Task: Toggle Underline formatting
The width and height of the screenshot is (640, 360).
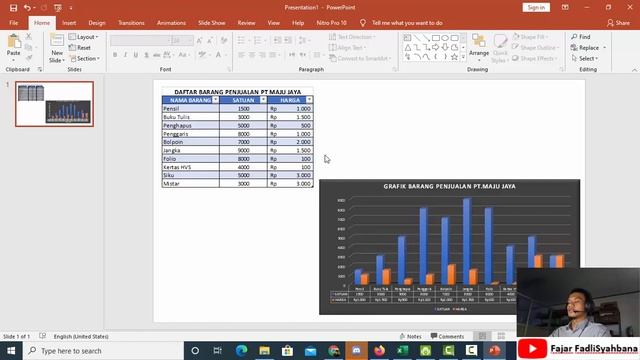Action: [x=136, y=55]
